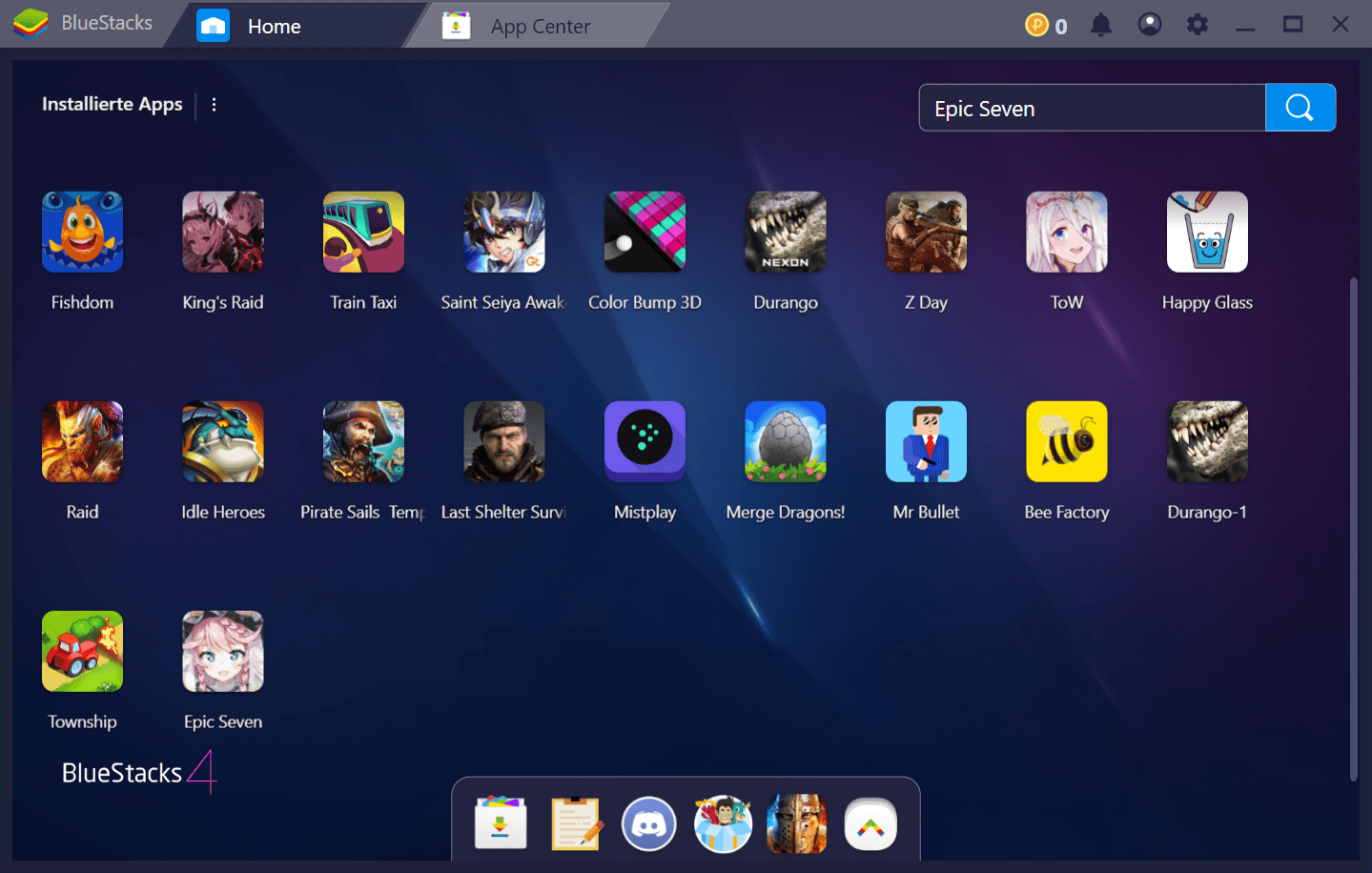Open the Durango-1 app icon
The height and width of the screenshot is (873, 1372).
(1207, 441)
